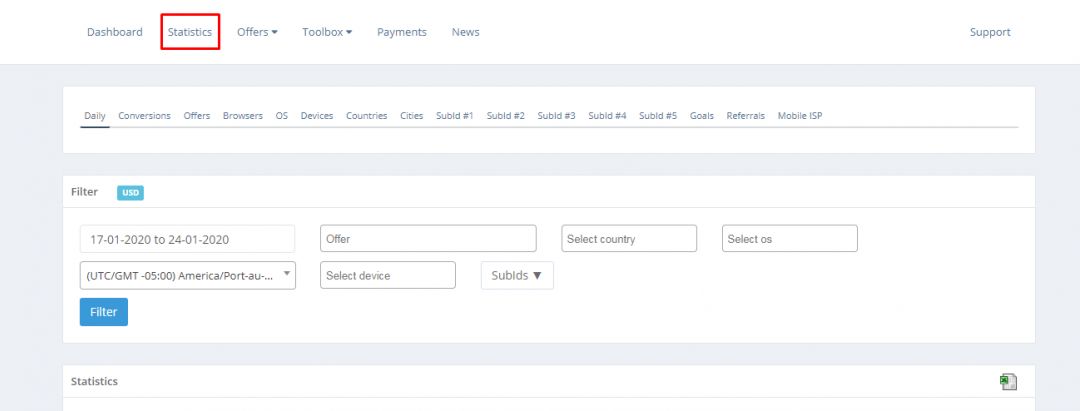1080x411 pixels.
Task: Open the Goals statistics tab
Action: click(x=701, y=116)
